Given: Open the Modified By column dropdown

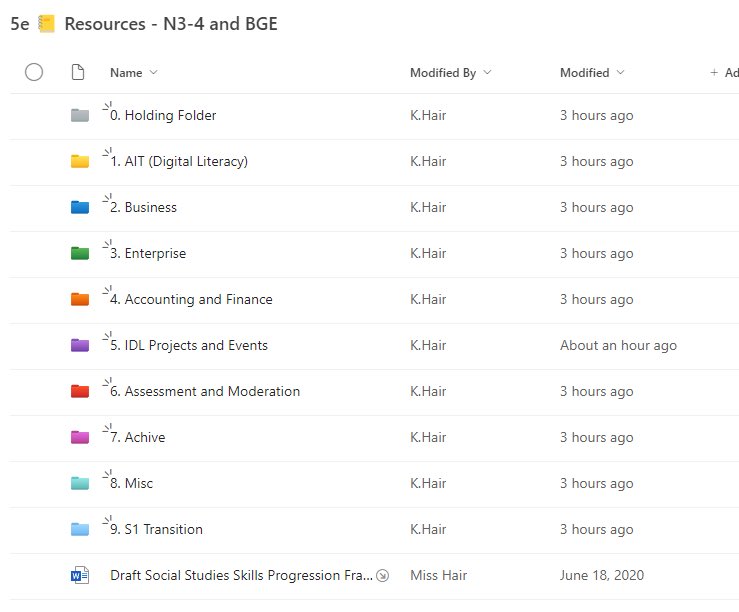Looking at the screenshot, I should tap(488, 73).
